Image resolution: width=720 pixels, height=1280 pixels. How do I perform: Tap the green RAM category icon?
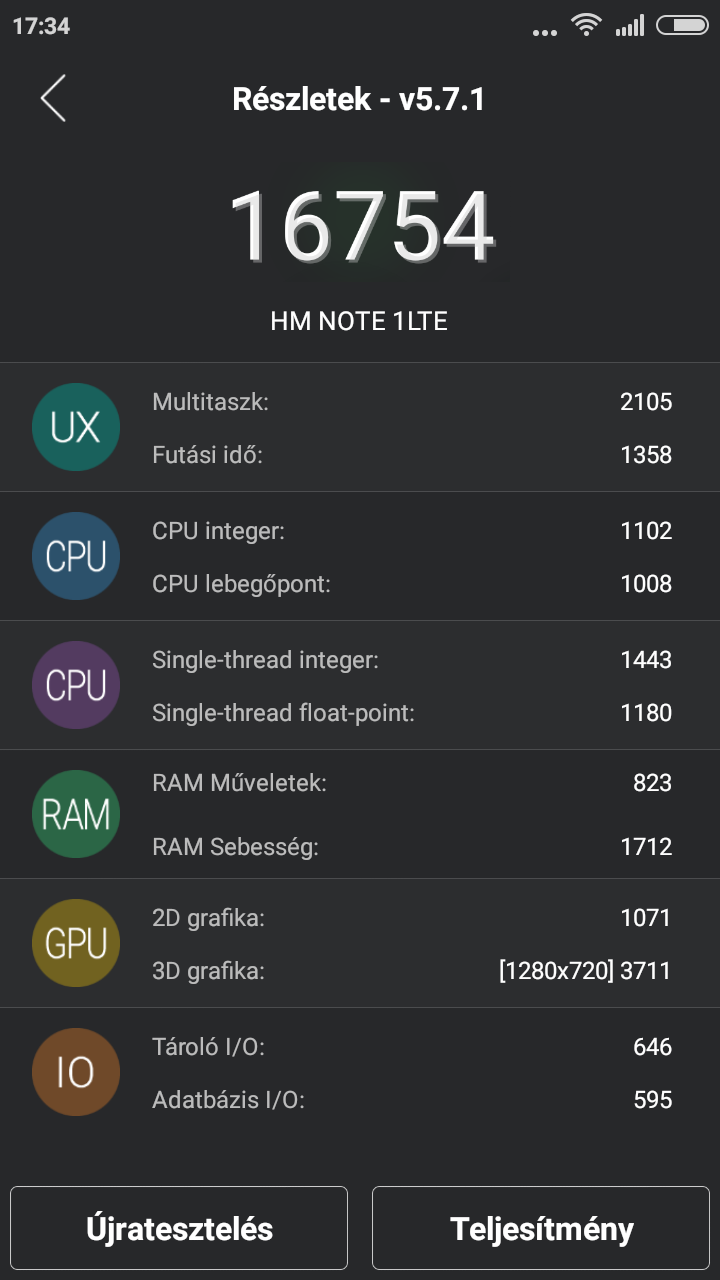76,815
